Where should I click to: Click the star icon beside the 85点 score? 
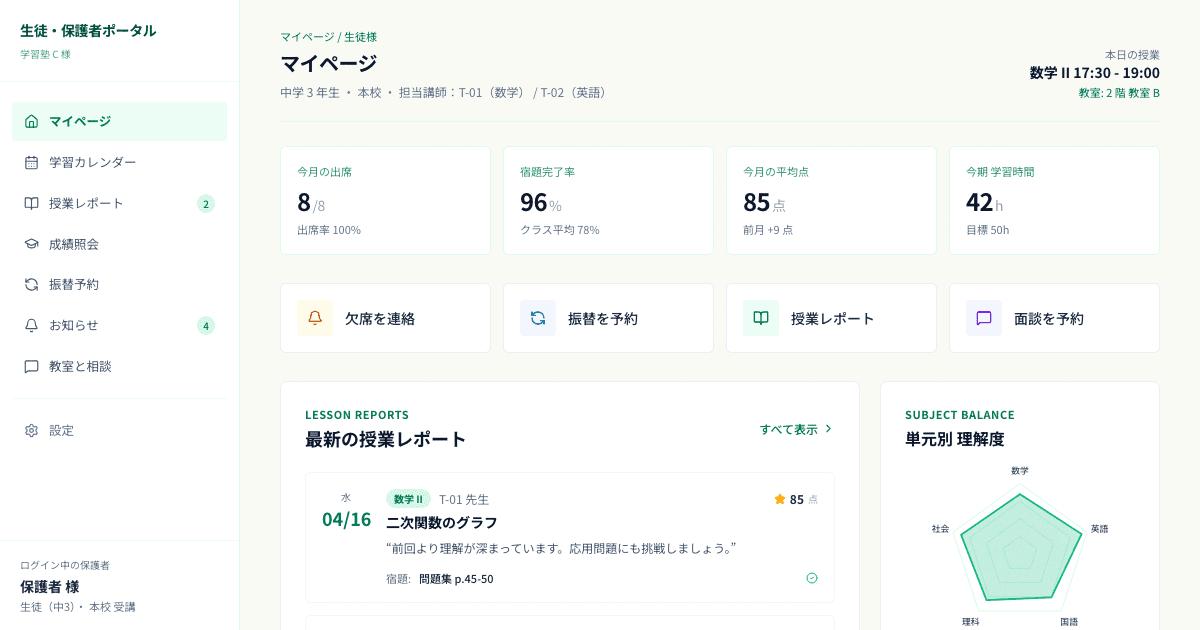[x=778, y=499]
